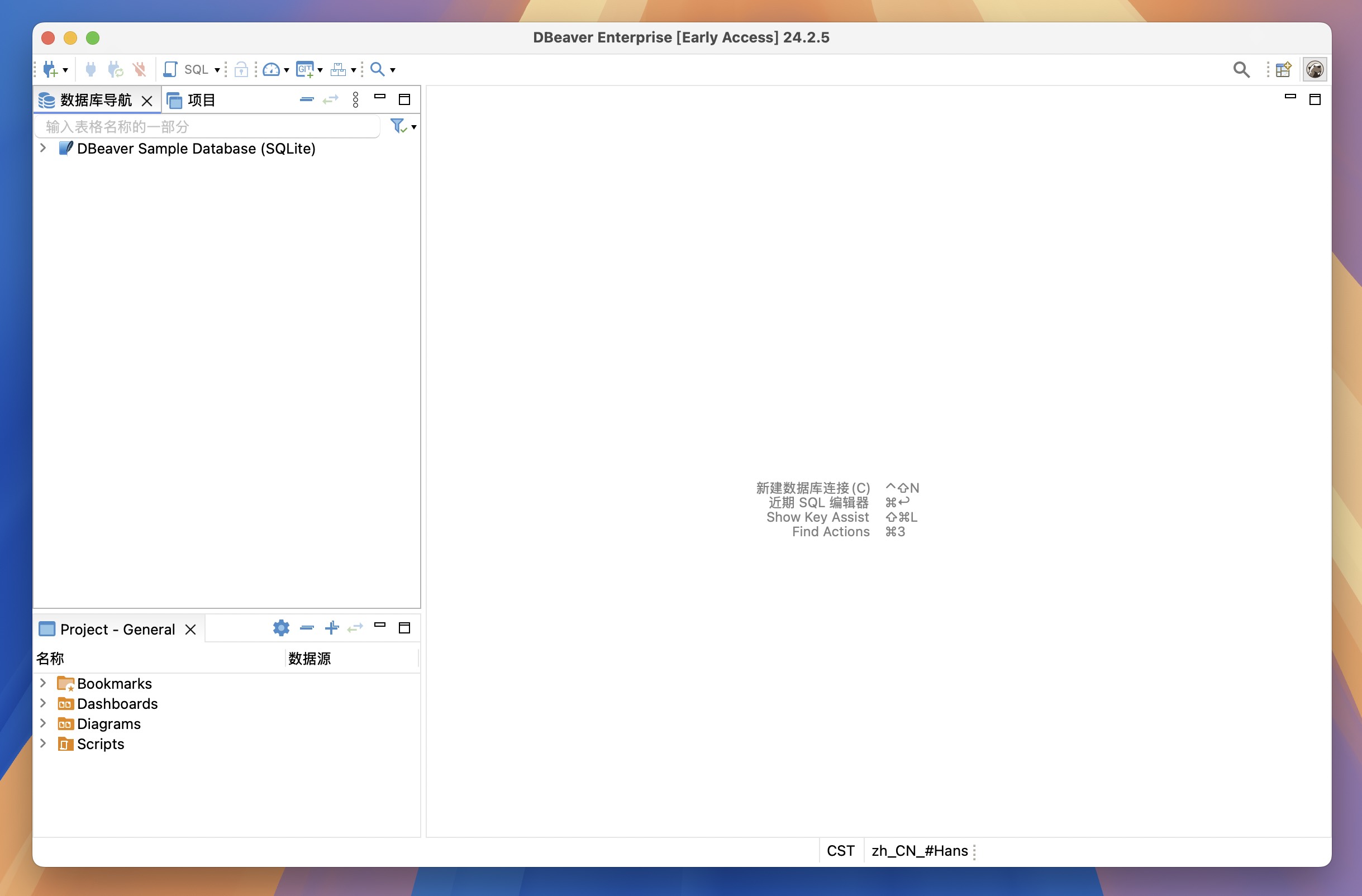This screenshot has height=896, width=1362.
Task: Toggle Link with Editor in Project panel
Action: tap(355, 628)
